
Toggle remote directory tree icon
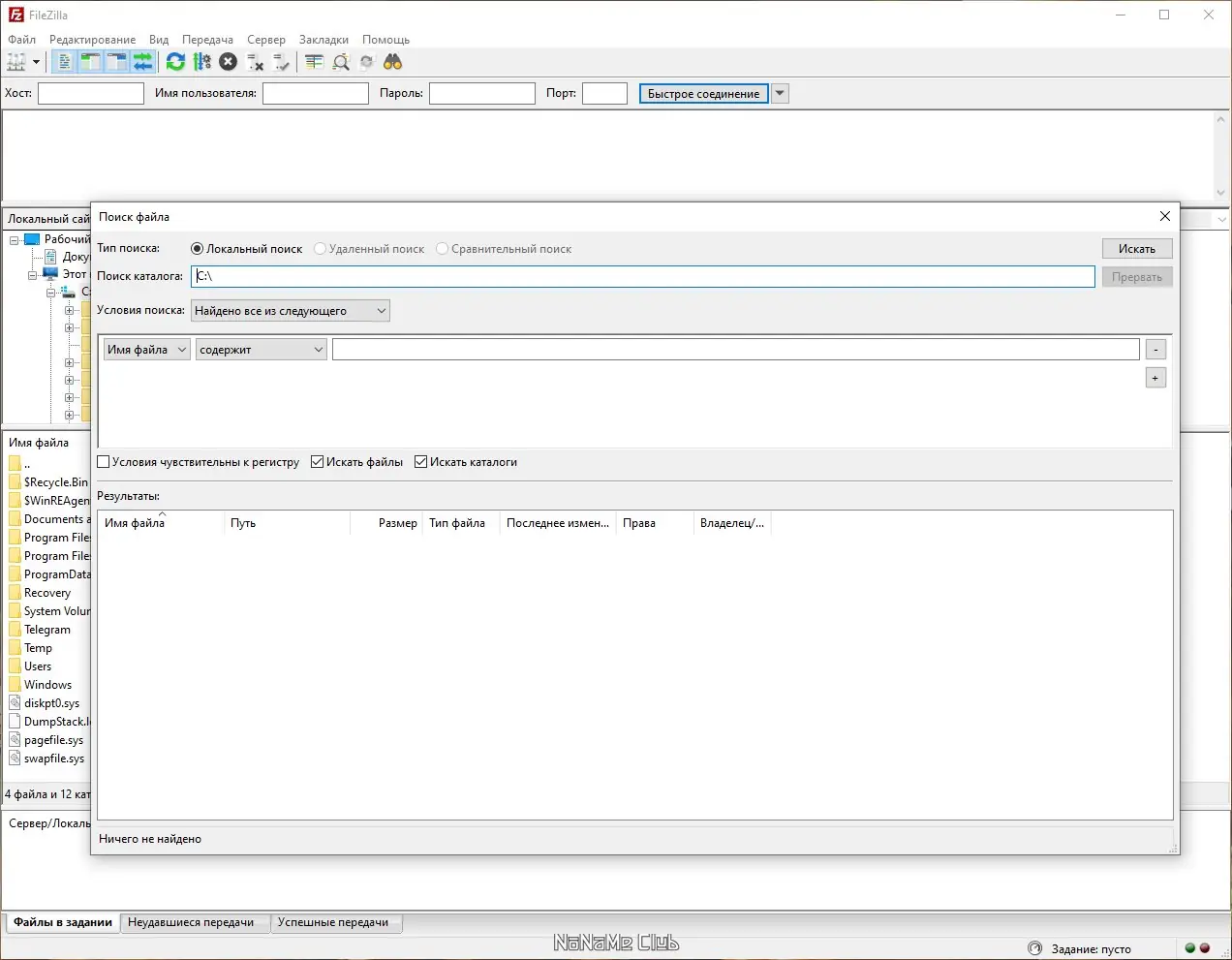pos(116,62)
